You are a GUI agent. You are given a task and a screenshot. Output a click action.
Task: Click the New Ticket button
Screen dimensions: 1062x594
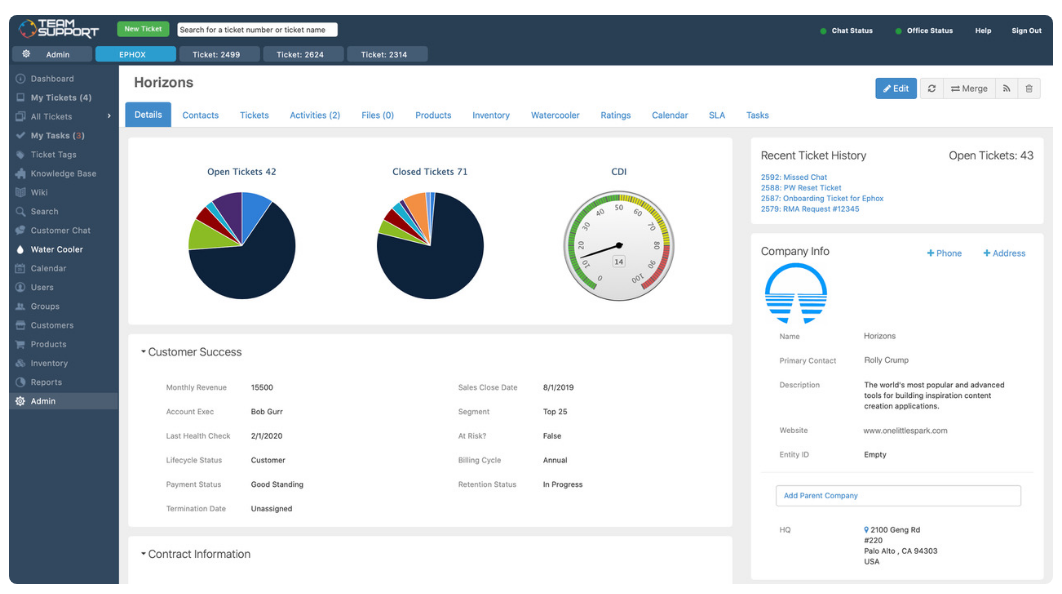143,29
